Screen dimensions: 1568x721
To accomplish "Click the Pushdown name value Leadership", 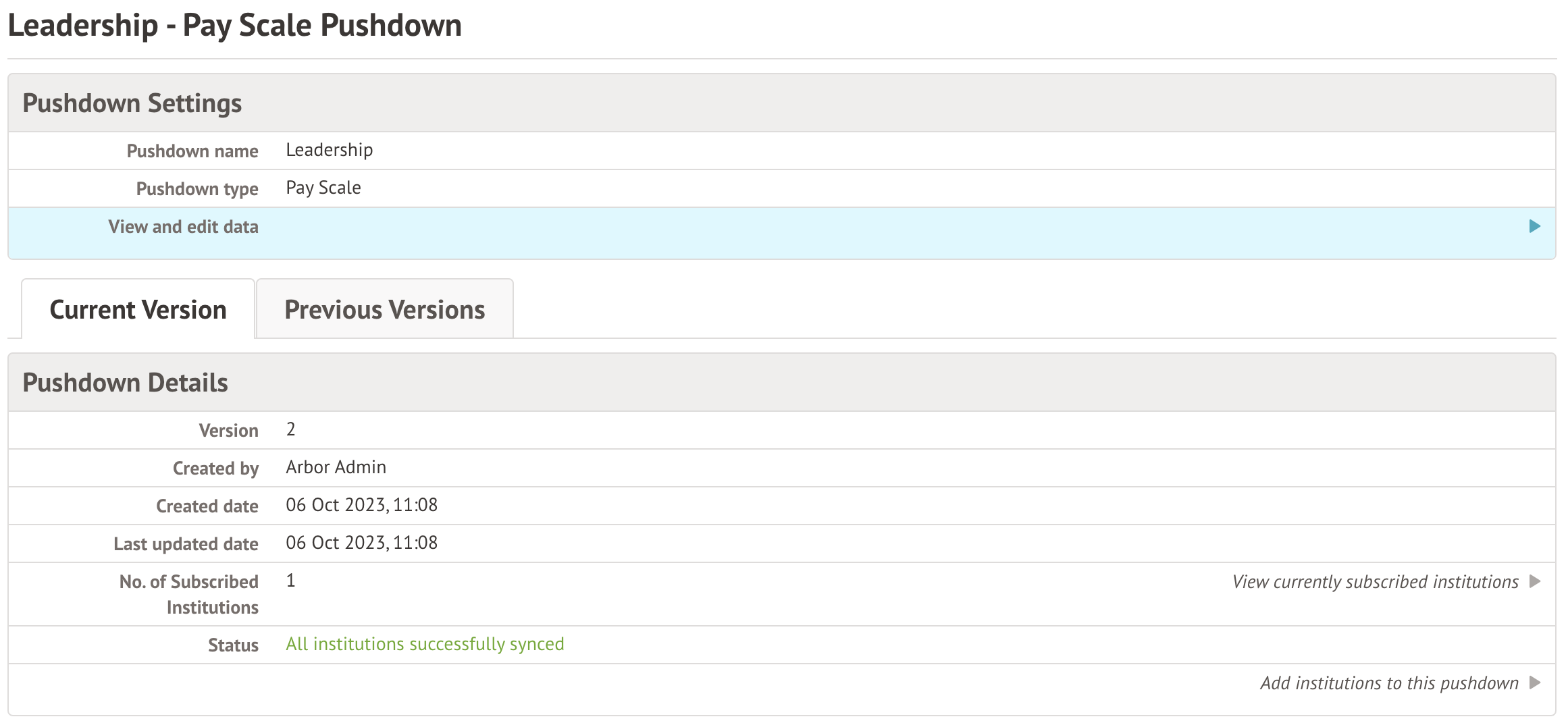I will (329, 150).
